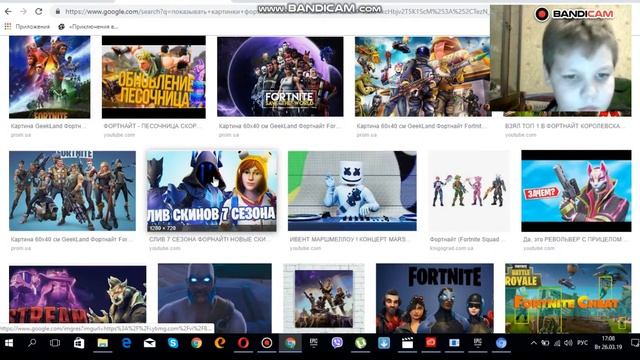Show hidden system tray icons

tap(533, 343)
